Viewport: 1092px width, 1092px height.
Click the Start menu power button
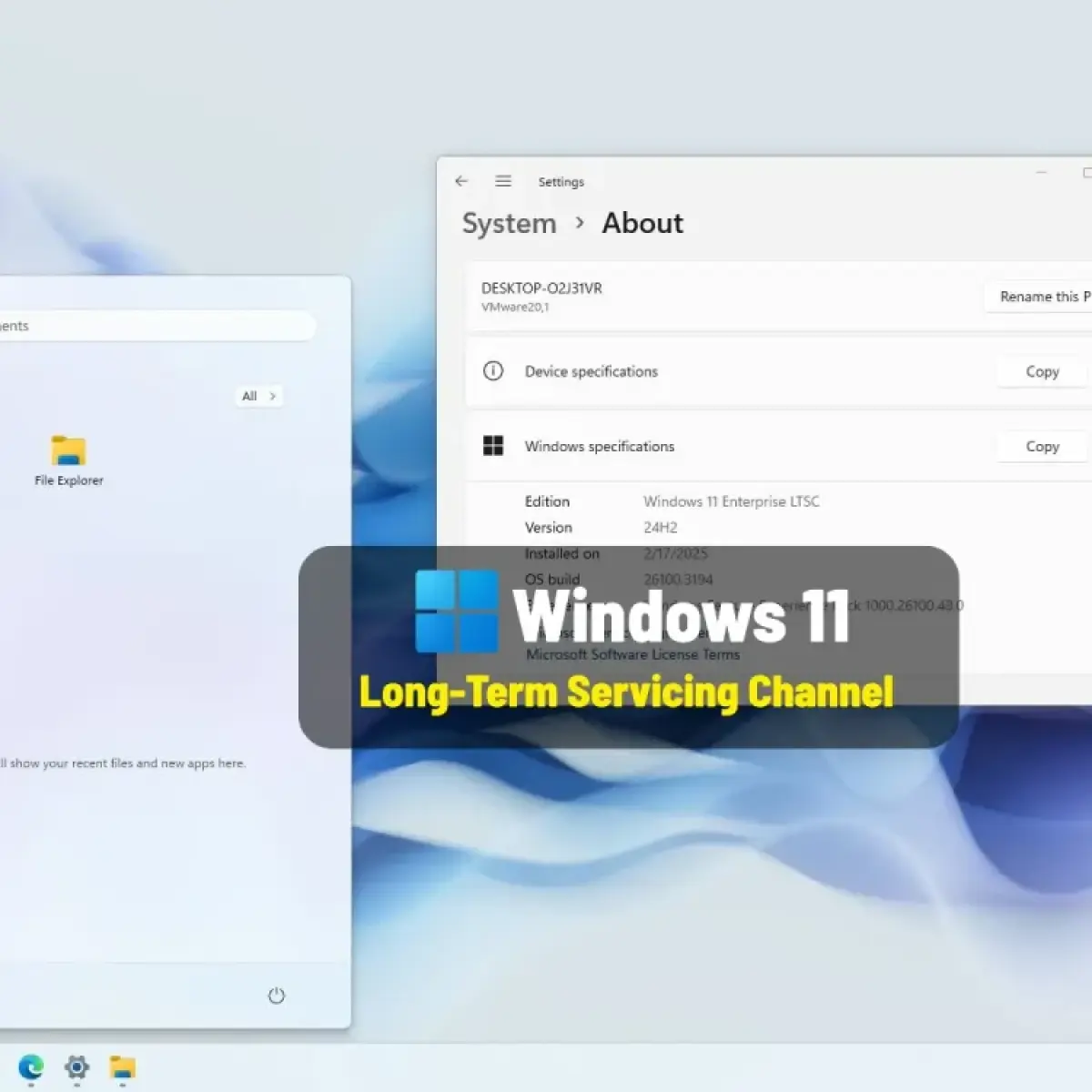click(277, 996)
